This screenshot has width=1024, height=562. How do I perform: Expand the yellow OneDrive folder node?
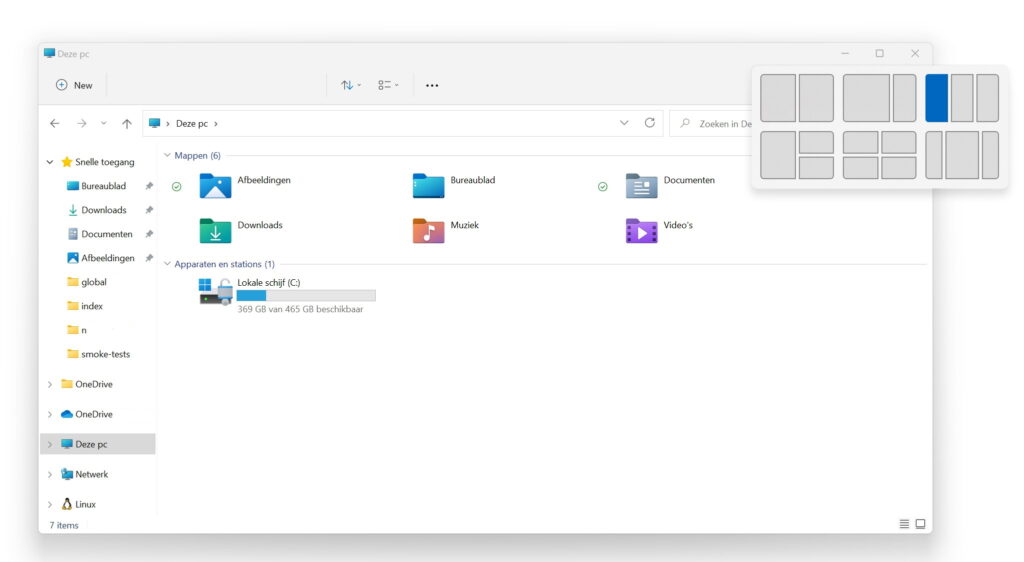[x=50, y=384]
